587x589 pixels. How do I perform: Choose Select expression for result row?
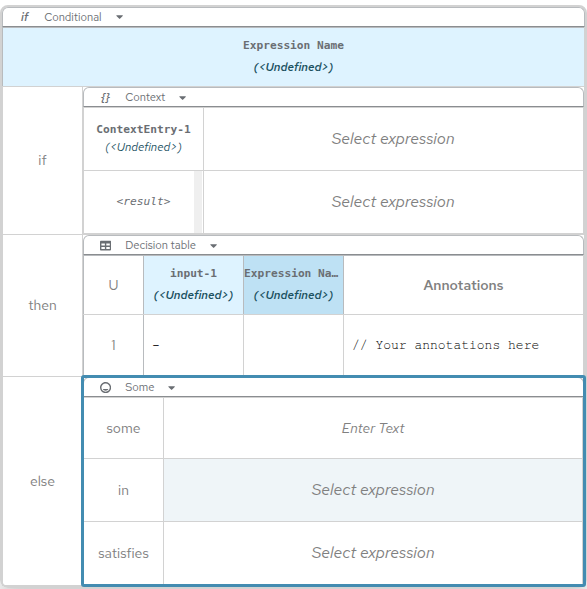click(393, 202)
